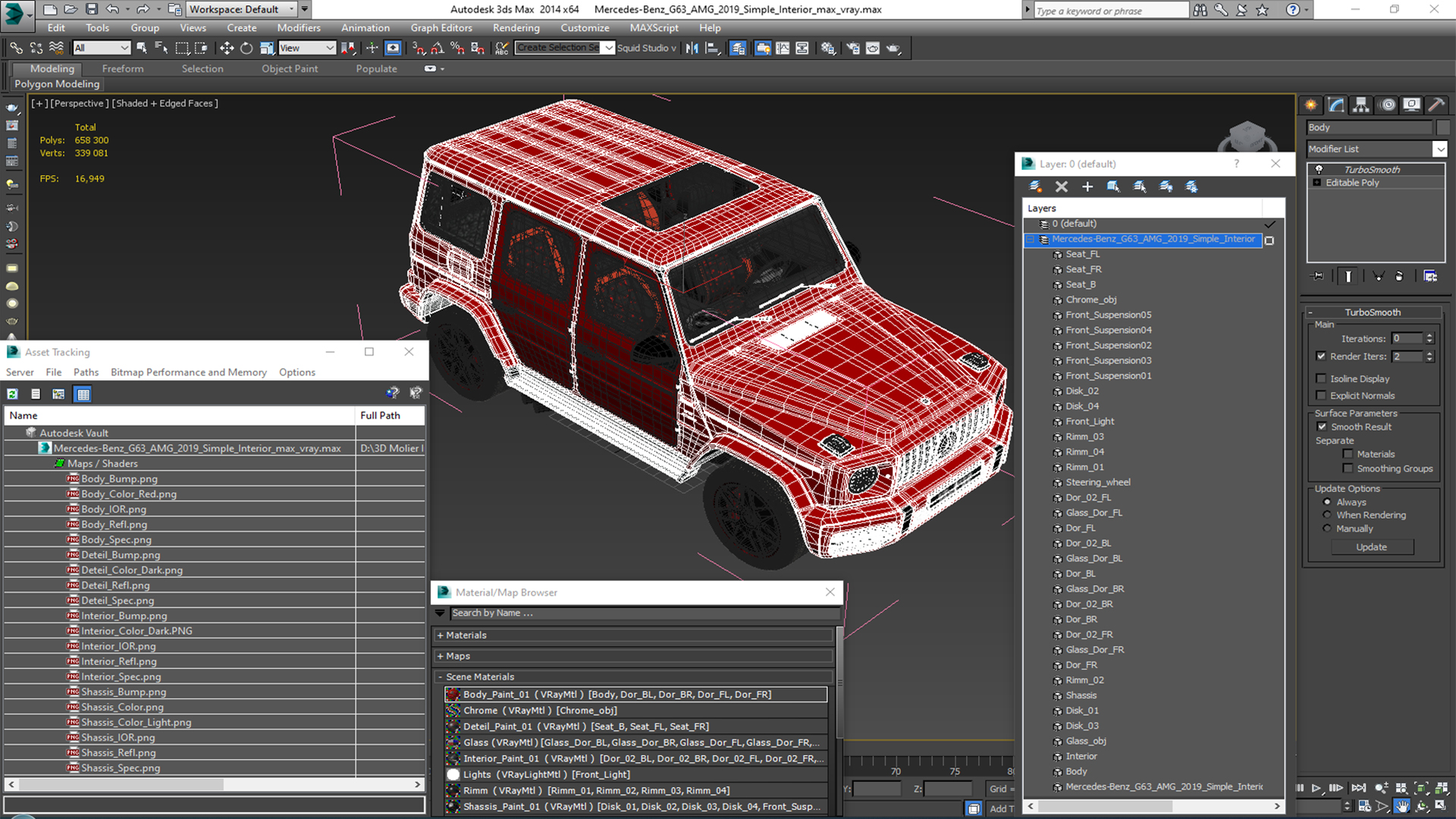Viewport: 1456px width, 819px height.
Task: Enable Isoline Display checkbox
Action: [1321, 378]
